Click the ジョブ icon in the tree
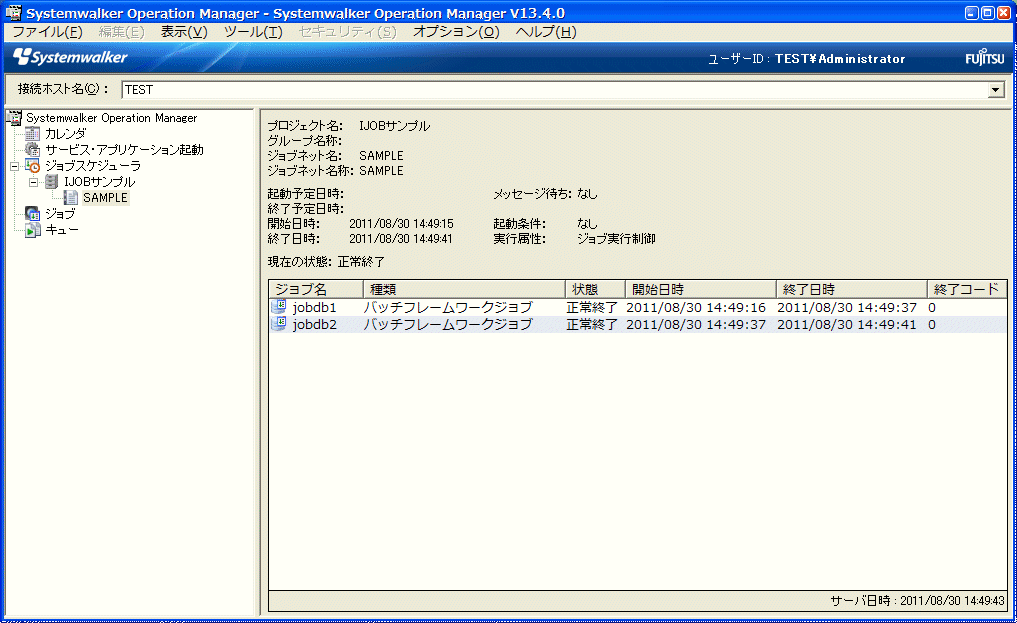 (x=32, y=214)
